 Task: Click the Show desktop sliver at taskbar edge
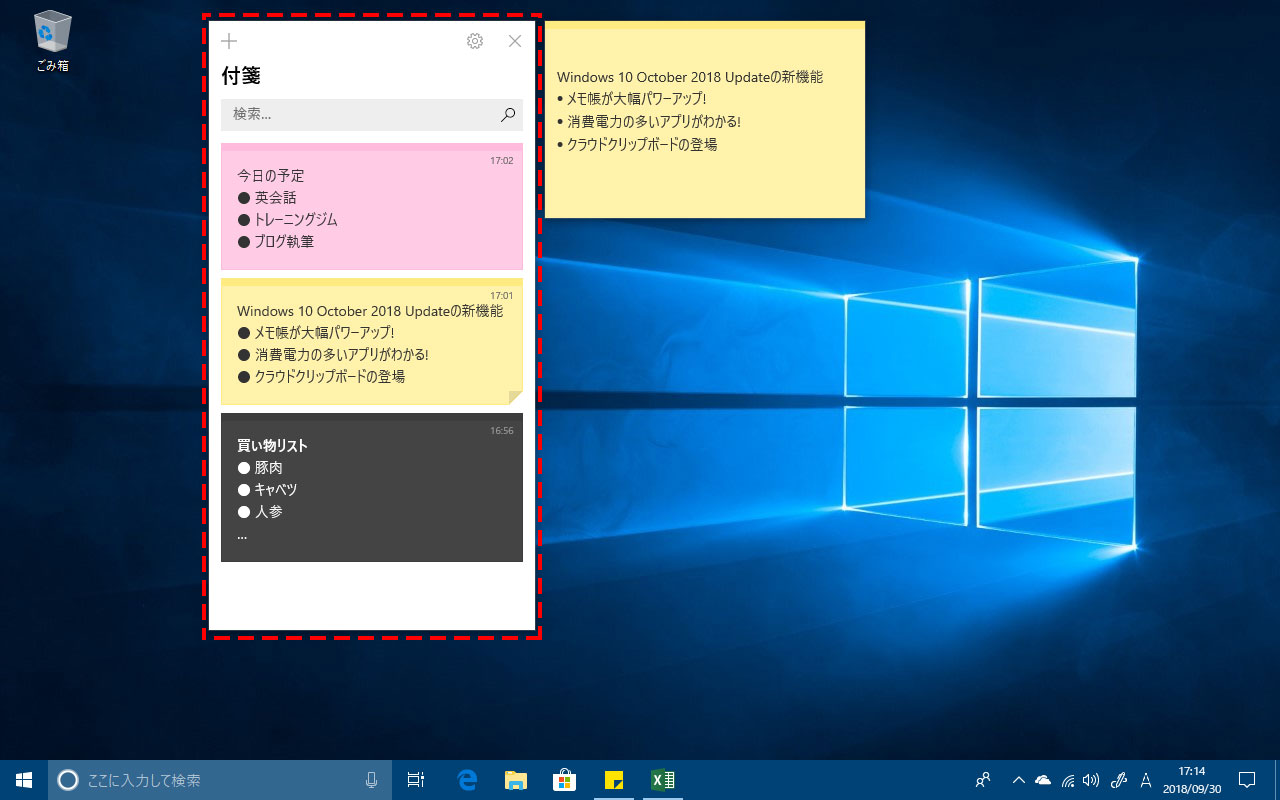tap(1277, 780)
